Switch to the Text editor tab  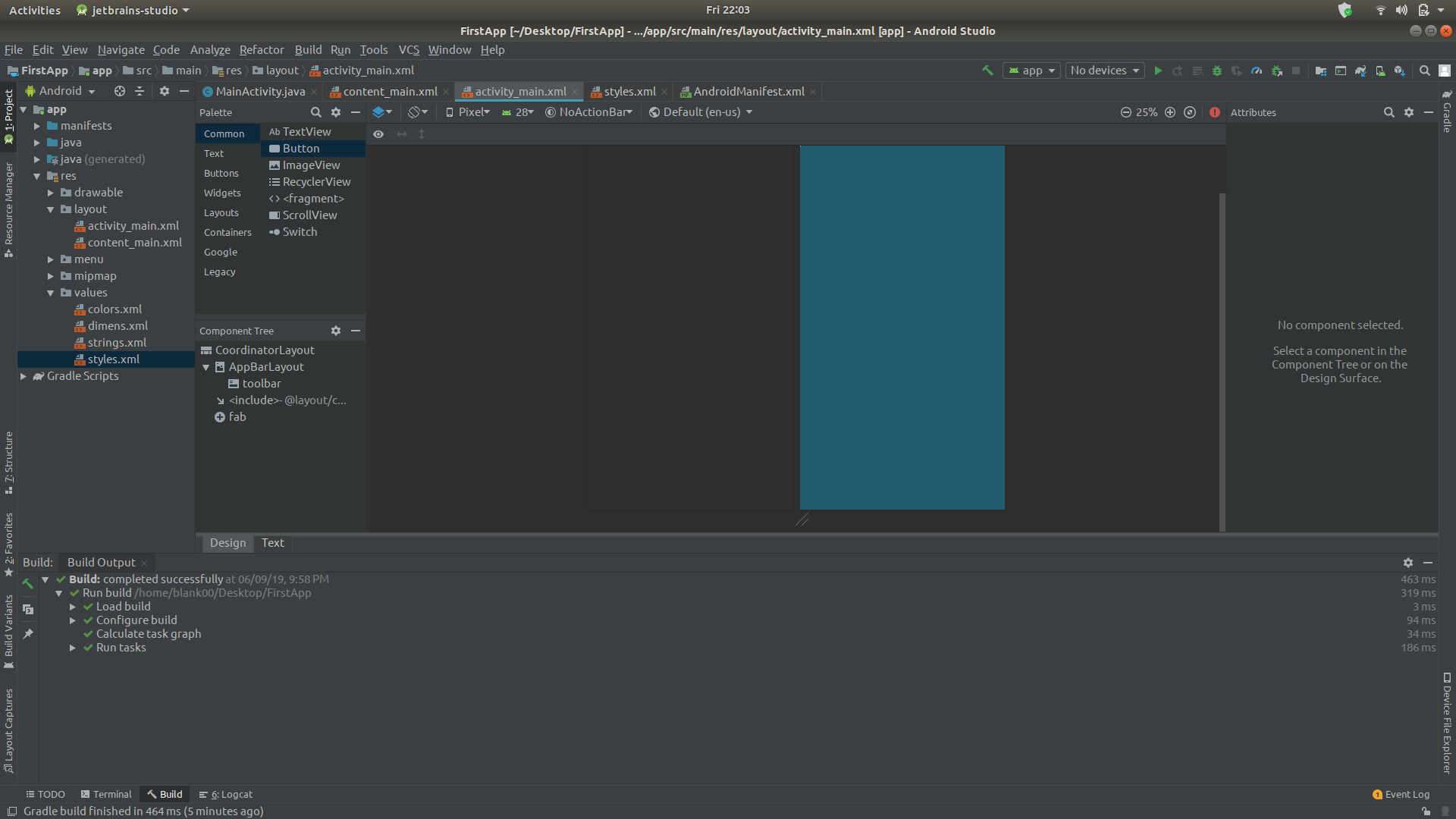(x=272, y=543)
